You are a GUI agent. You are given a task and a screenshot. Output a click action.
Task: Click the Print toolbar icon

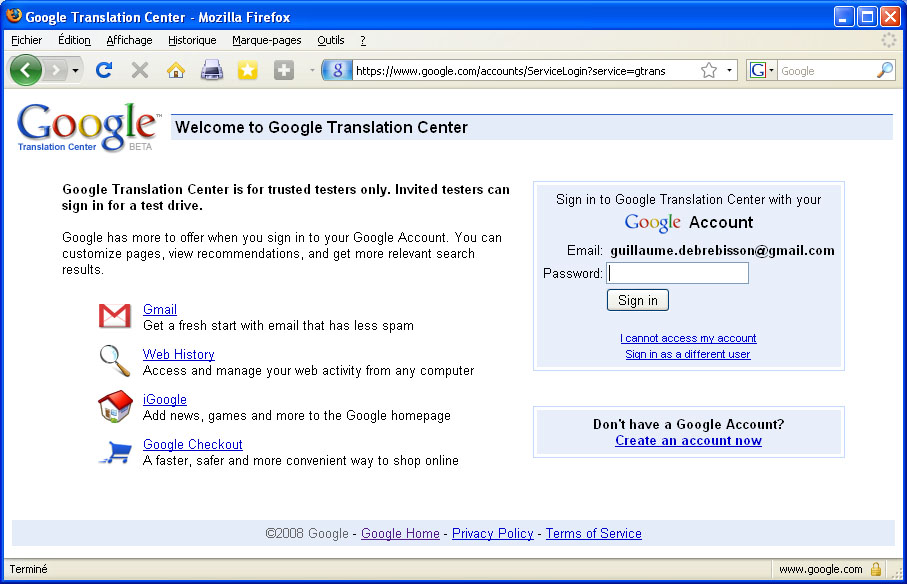tap(212, 71)
